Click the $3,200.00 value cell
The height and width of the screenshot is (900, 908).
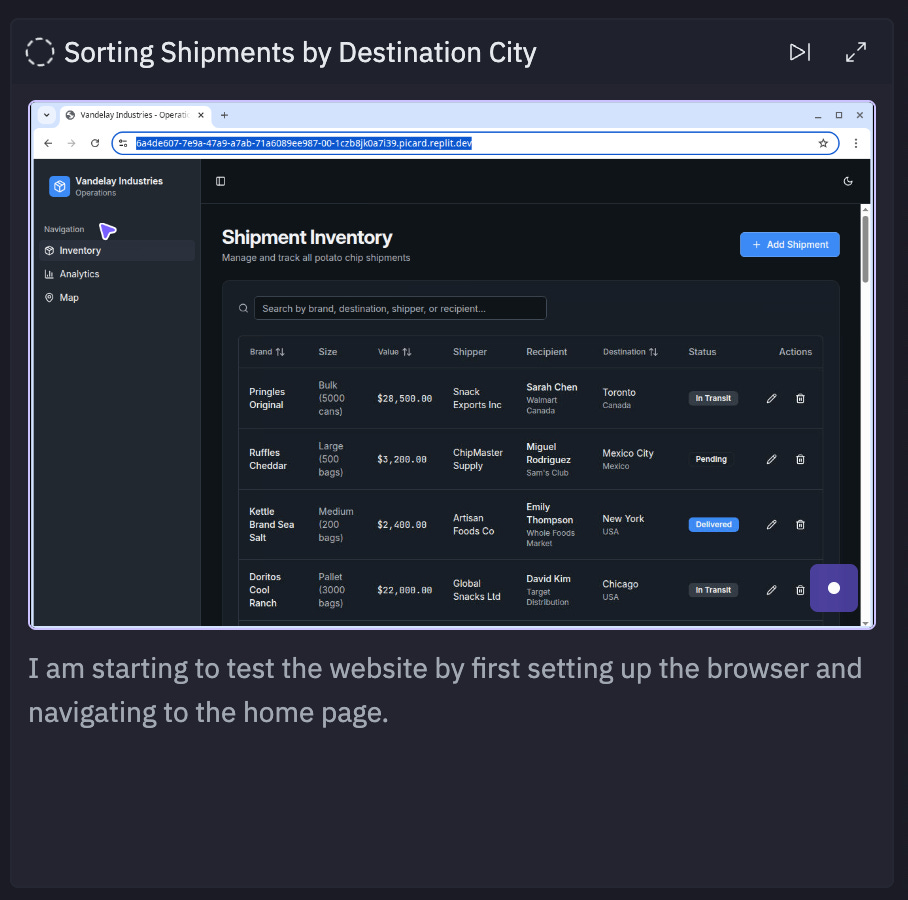(402, 459)
